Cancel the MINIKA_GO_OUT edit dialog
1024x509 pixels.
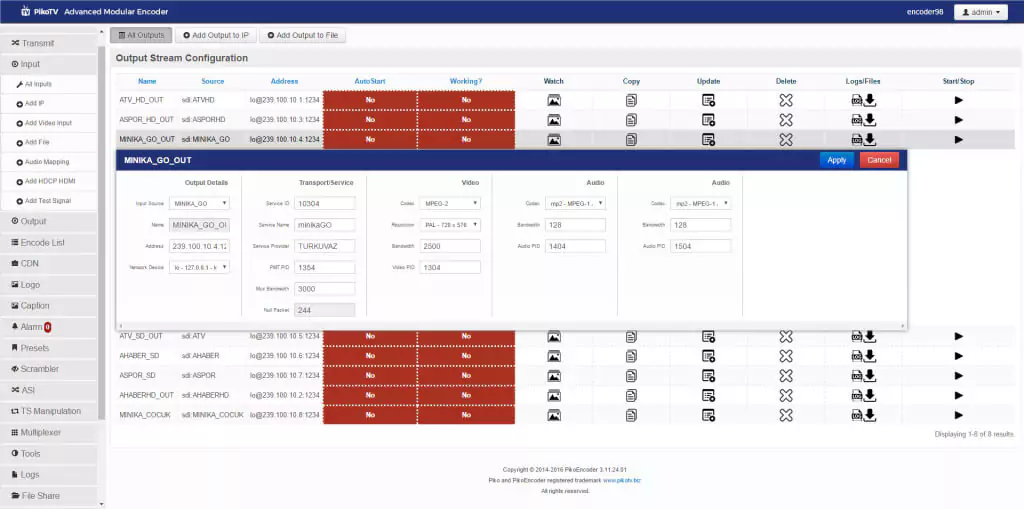(879, 160)
